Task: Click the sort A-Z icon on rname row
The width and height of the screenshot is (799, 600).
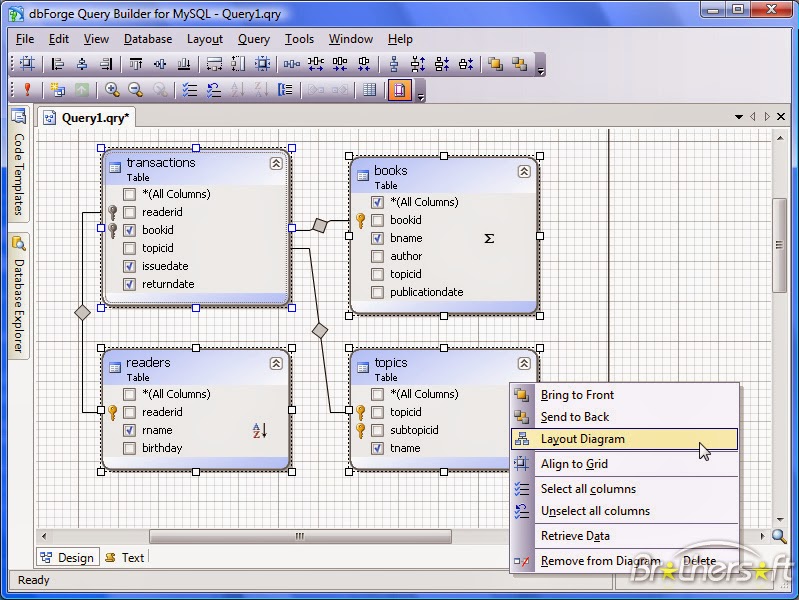Action: click(259, 430)
